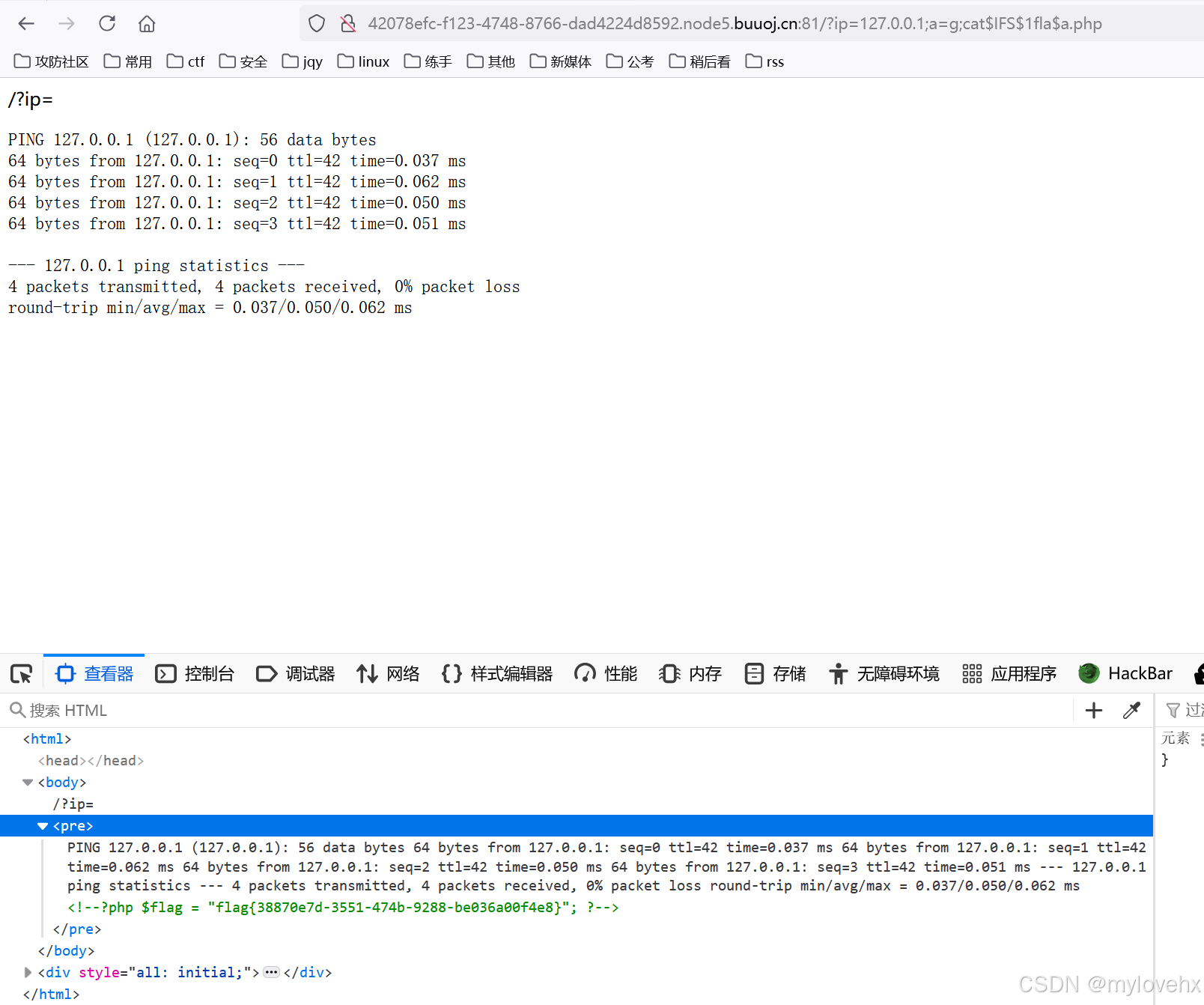Open the browser home page
The height and width of the screenshot is (1005, 1204).
tap(146, 23)
